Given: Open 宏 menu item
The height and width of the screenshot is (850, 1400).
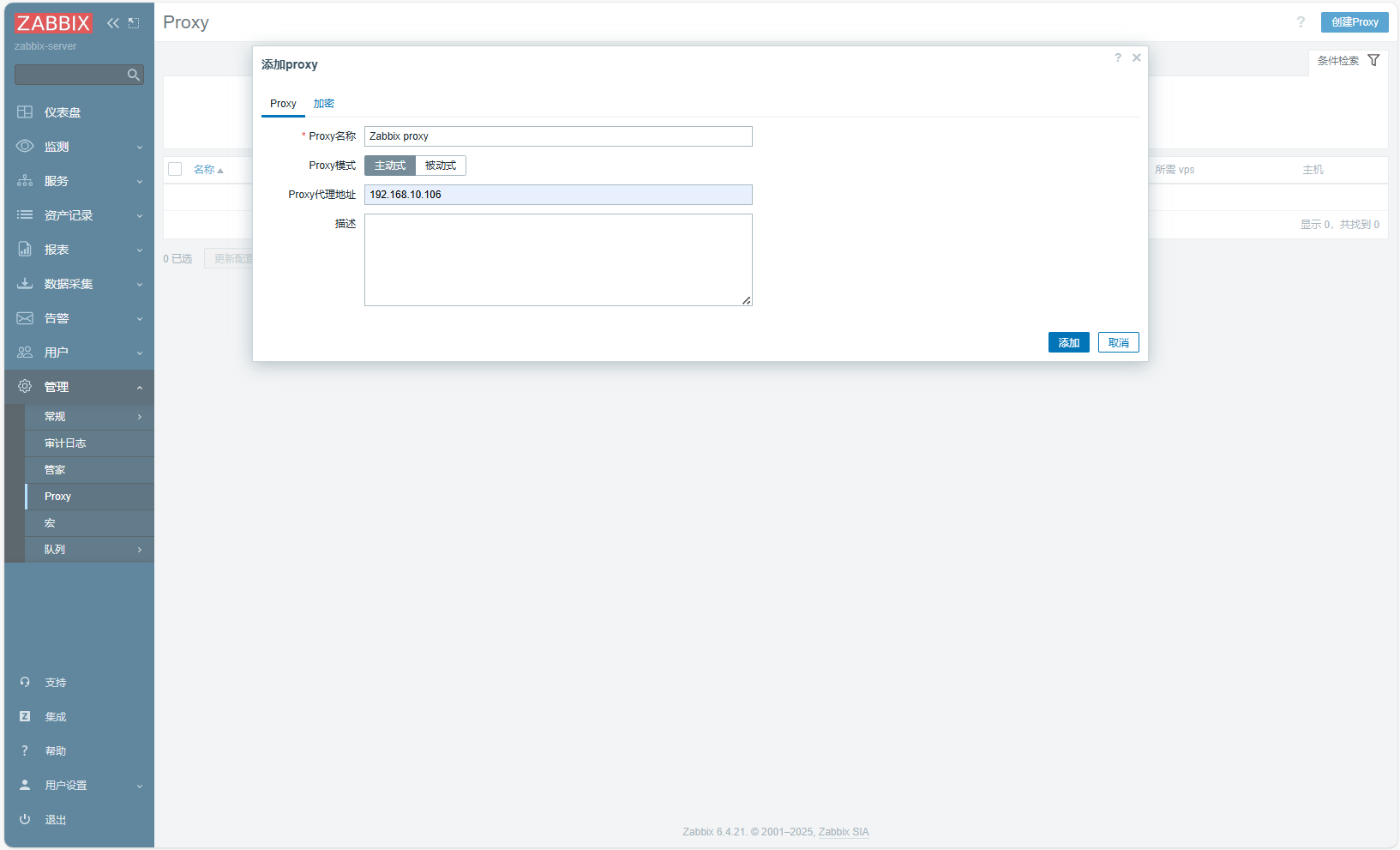Looking at the screenshot, I should click(x=90, y=523).
